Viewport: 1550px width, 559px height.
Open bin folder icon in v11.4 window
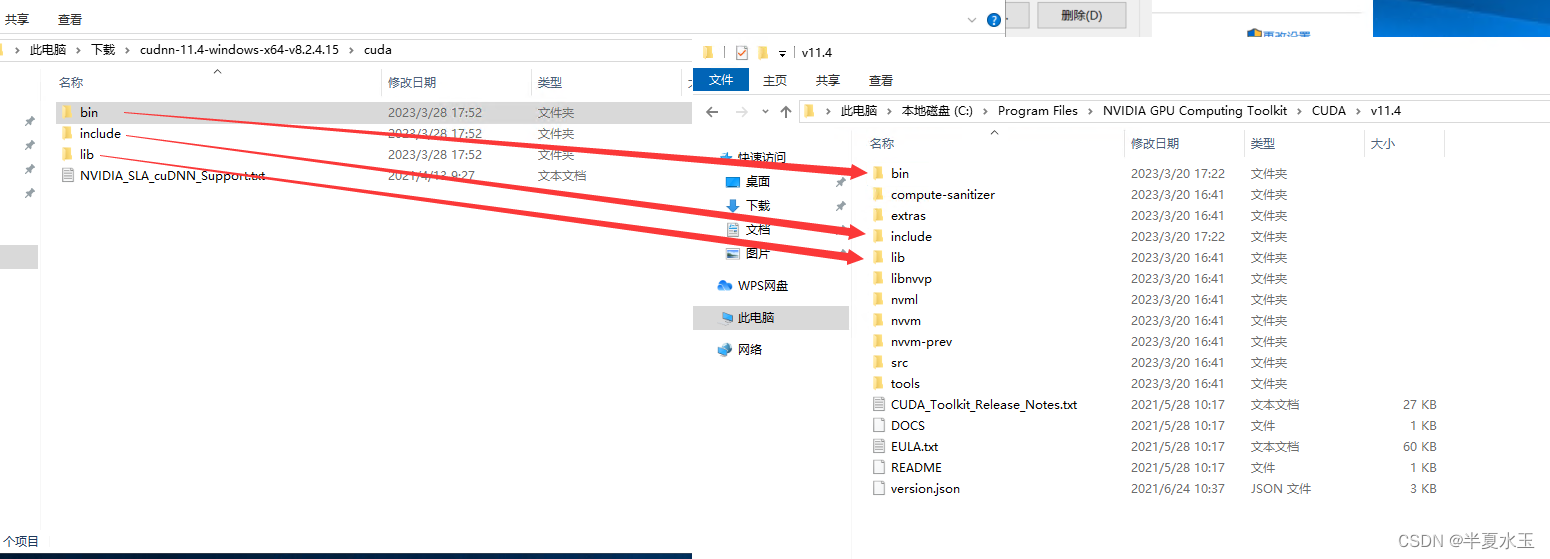click(878, 173)
